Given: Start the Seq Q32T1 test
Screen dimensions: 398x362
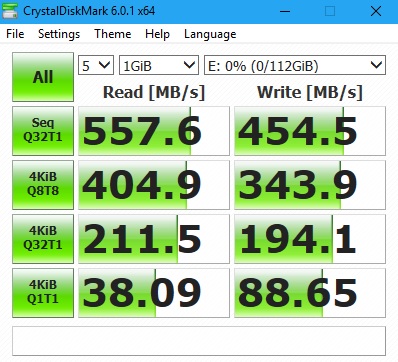Looking at the screenshot, I should (43, 131).
